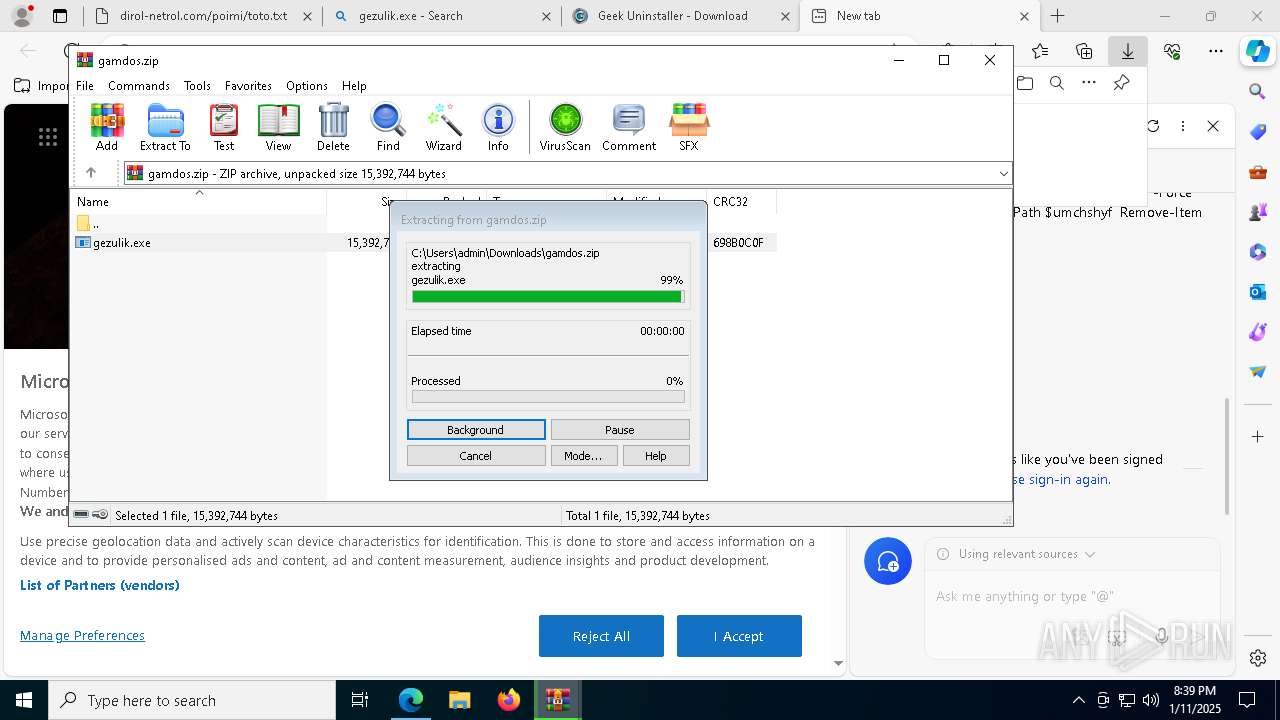Open File Explorer from taskbar

pos(459,700)
